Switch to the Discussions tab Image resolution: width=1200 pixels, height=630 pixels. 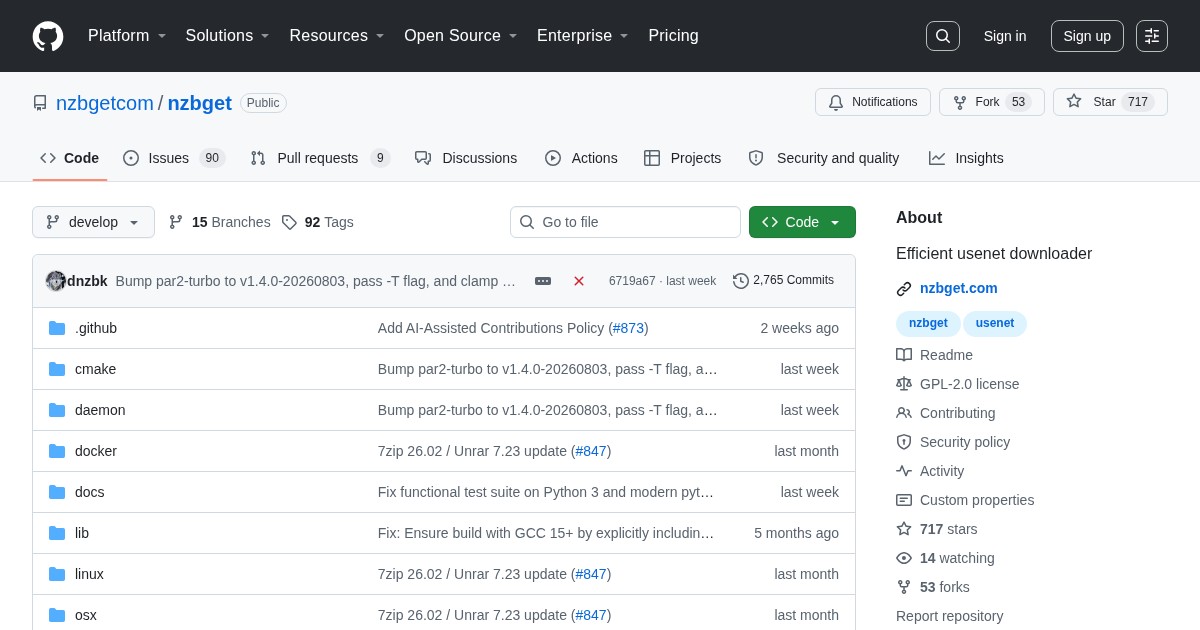pos(466,158)
